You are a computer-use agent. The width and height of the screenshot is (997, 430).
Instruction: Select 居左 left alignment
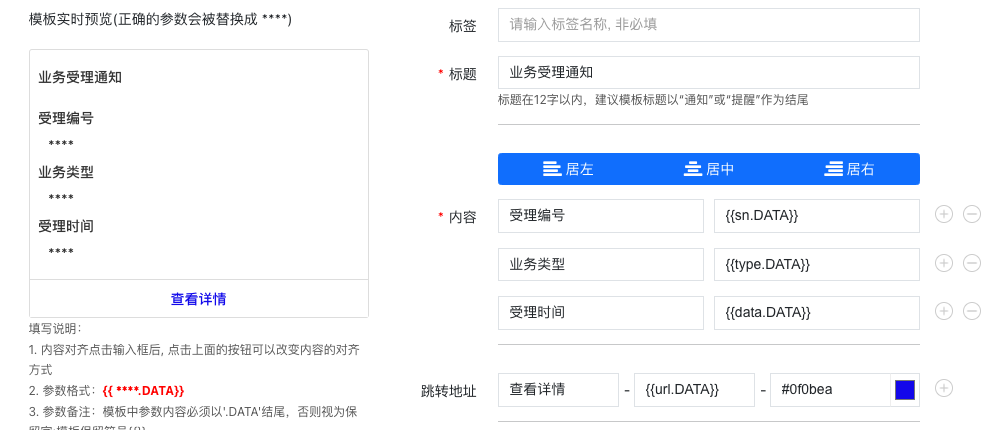tap(568, 169)
